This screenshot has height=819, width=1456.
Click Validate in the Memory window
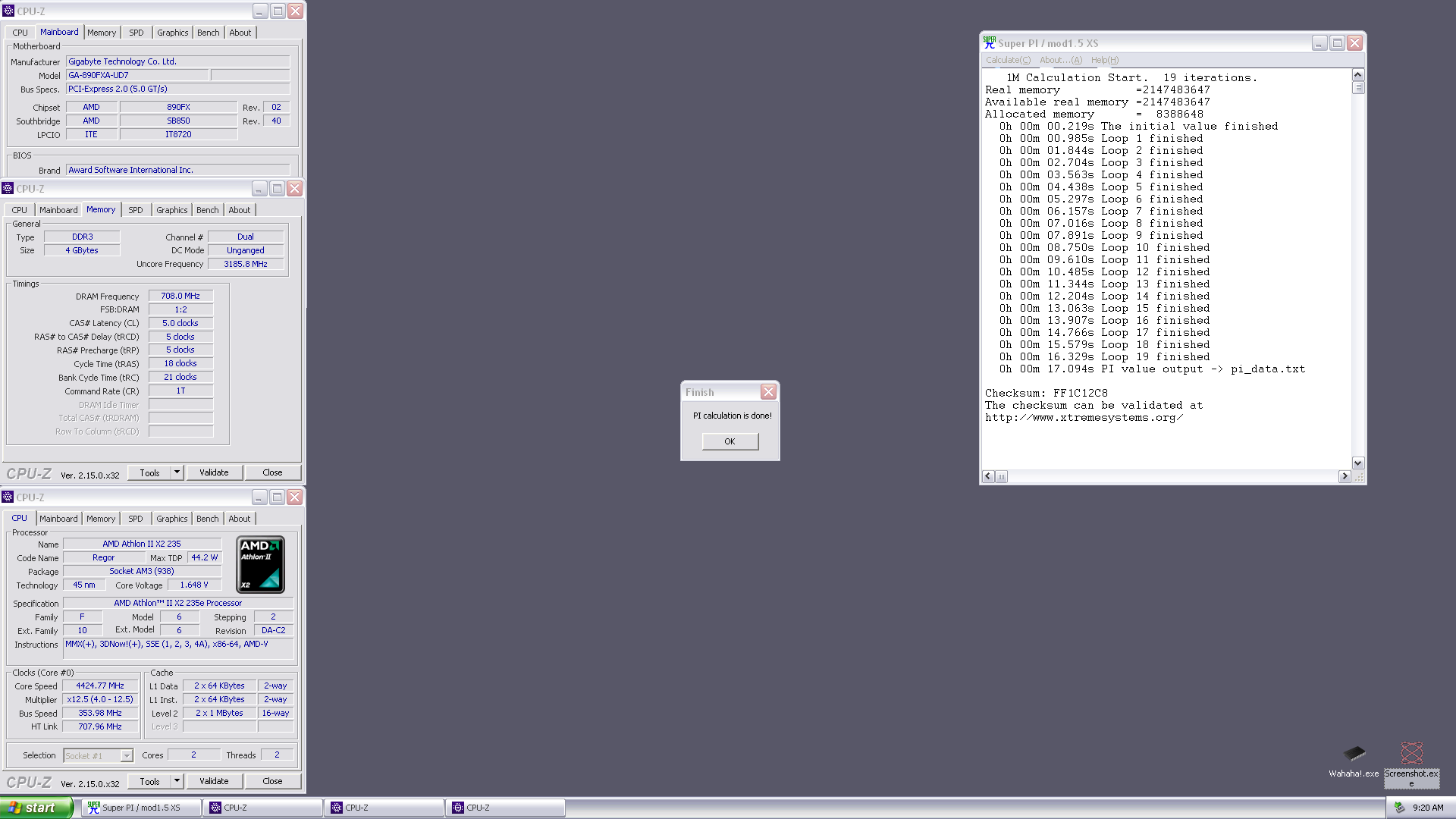pyautogui.click(x=214, y=472)
